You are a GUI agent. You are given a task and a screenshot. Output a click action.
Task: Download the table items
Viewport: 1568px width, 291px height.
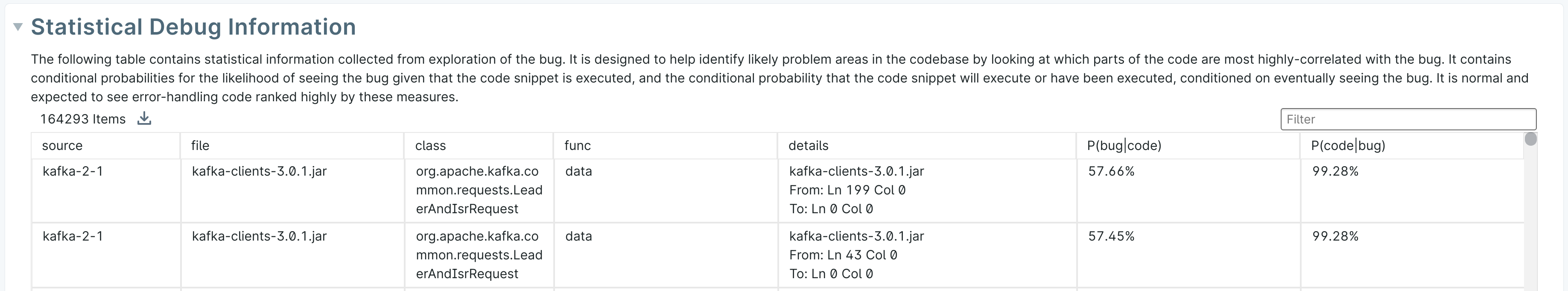[144, 119]
